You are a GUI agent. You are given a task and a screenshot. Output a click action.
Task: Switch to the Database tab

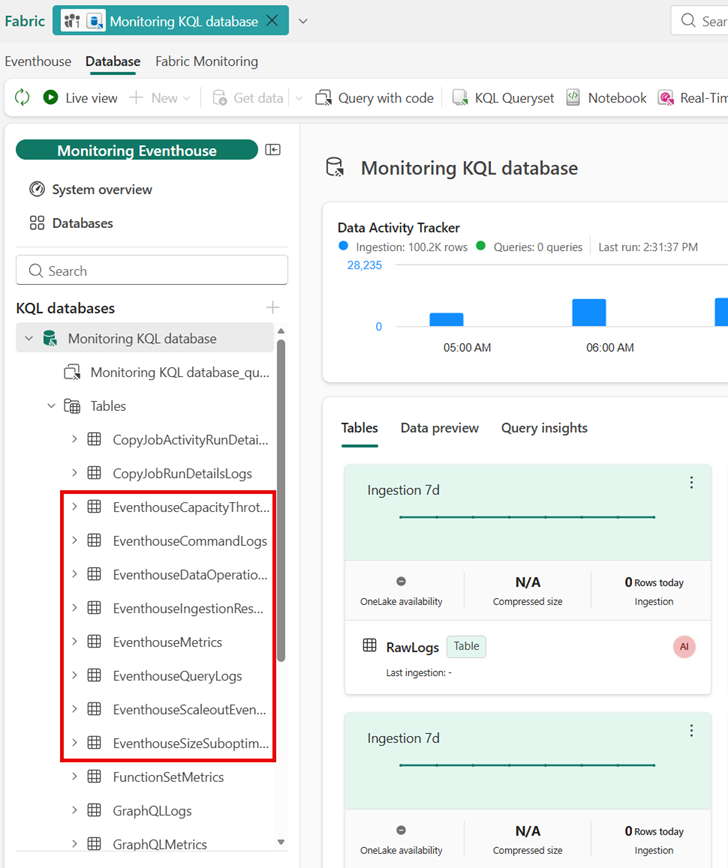click(x=113, y=61)
